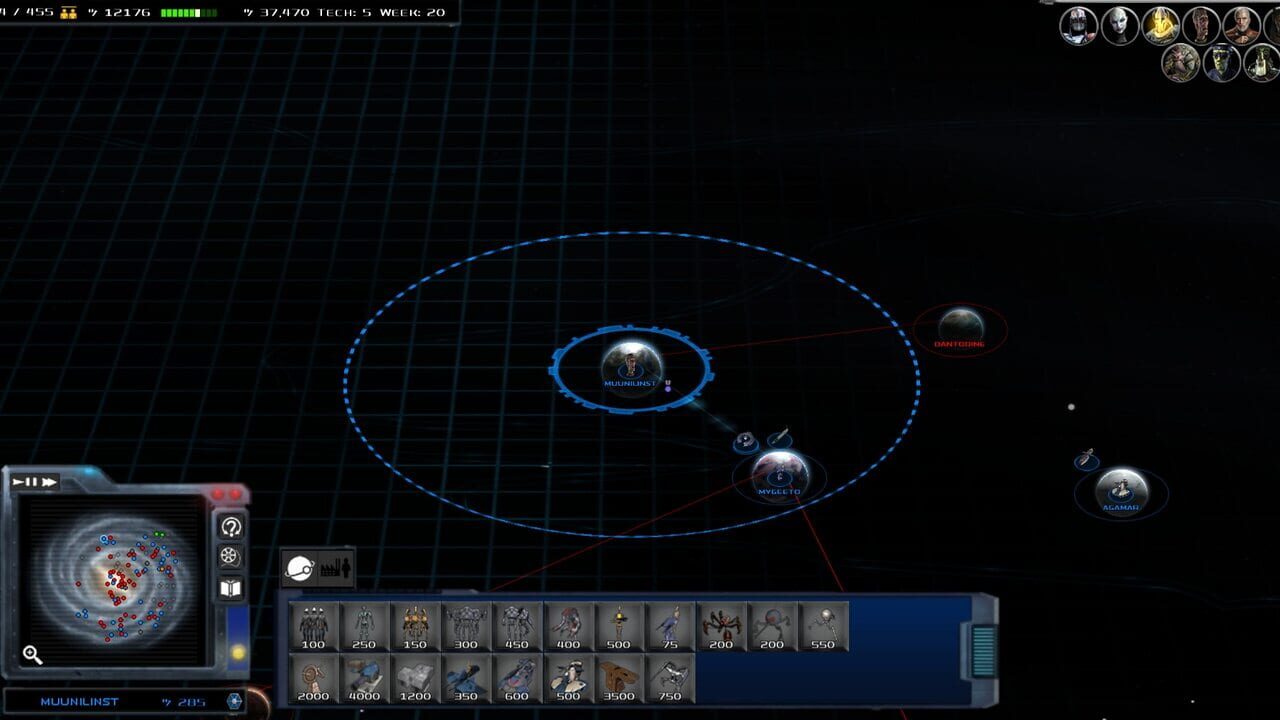Screen dimensions: 1280x720
Task: Queue the unit priced 250
Action: pyautogui.click(x=365, y=627)
